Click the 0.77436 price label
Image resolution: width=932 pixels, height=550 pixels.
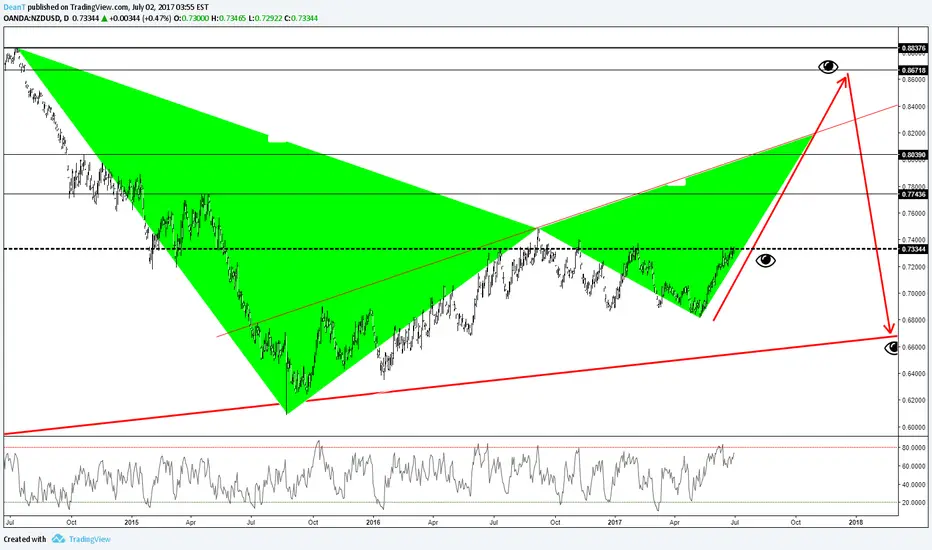point(914,194)
